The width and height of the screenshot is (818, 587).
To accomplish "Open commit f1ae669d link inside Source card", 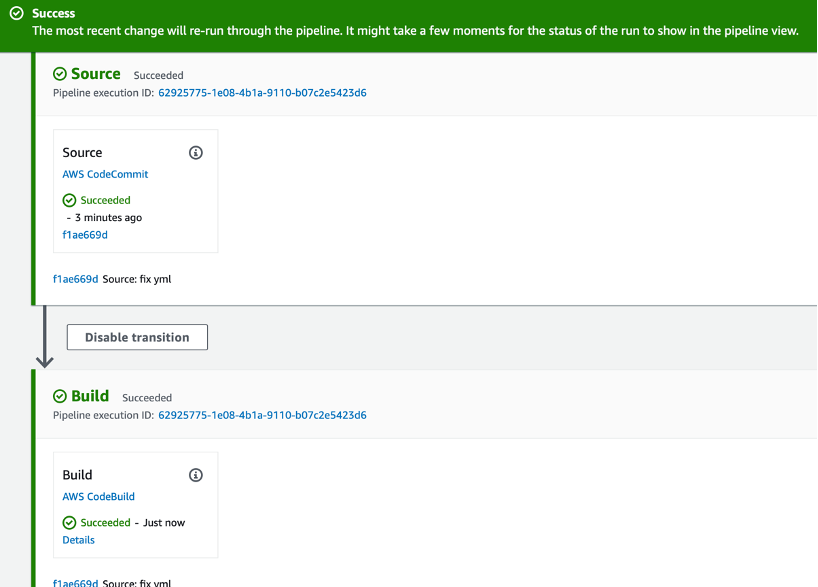I will pos(85,235).
